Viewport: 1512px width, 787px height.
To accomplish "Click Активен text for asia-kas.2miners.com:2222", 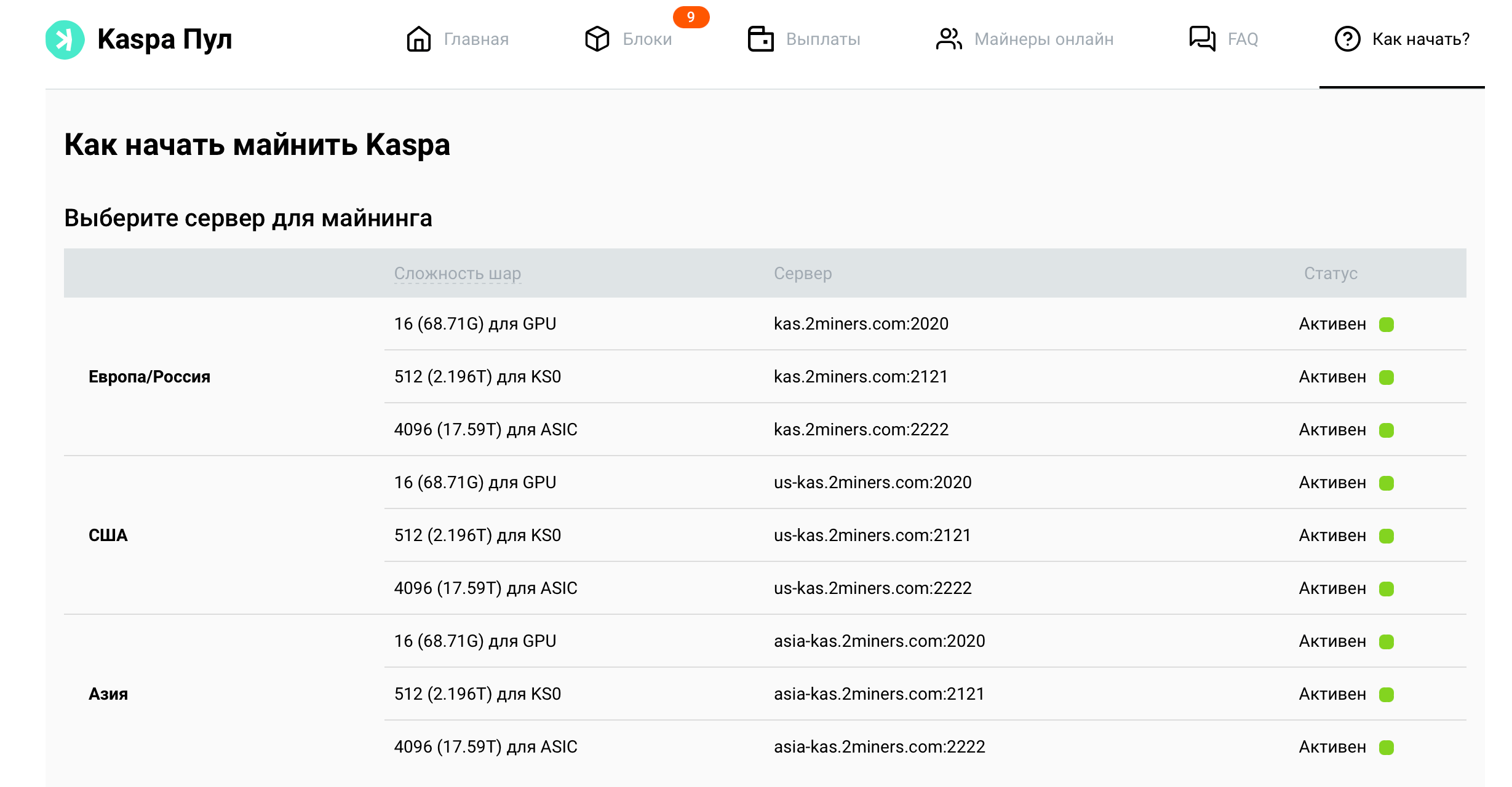I will 1332,747.
